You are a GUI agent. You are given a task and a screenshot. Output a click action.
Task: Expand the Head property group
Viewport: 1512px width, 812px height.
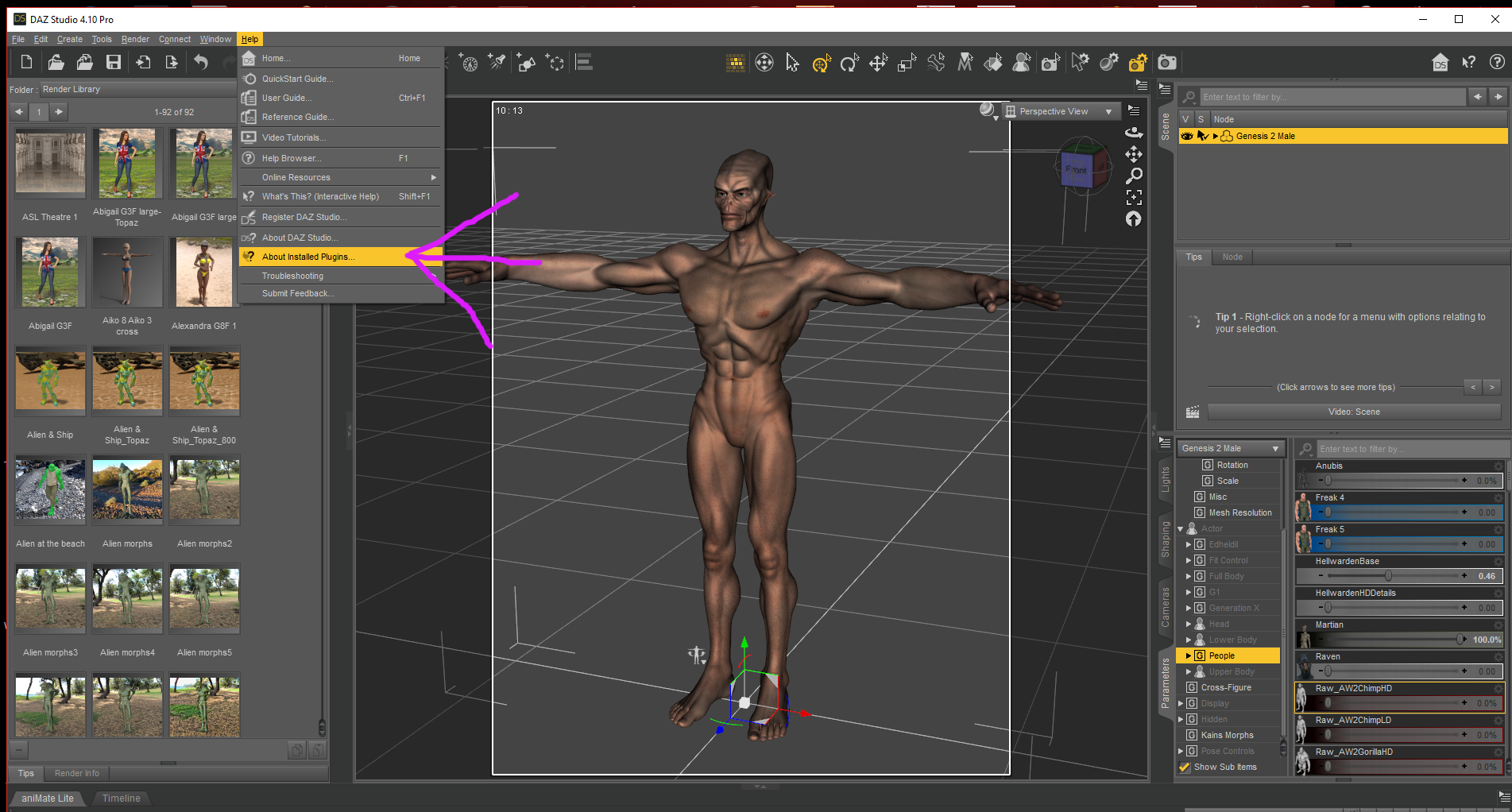pos(1189,624)
